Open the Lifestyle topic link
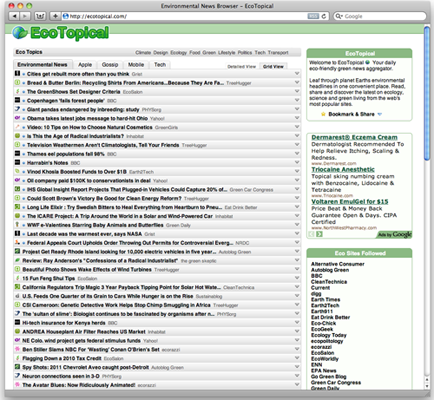434x400 pixels. coord(227,52)
